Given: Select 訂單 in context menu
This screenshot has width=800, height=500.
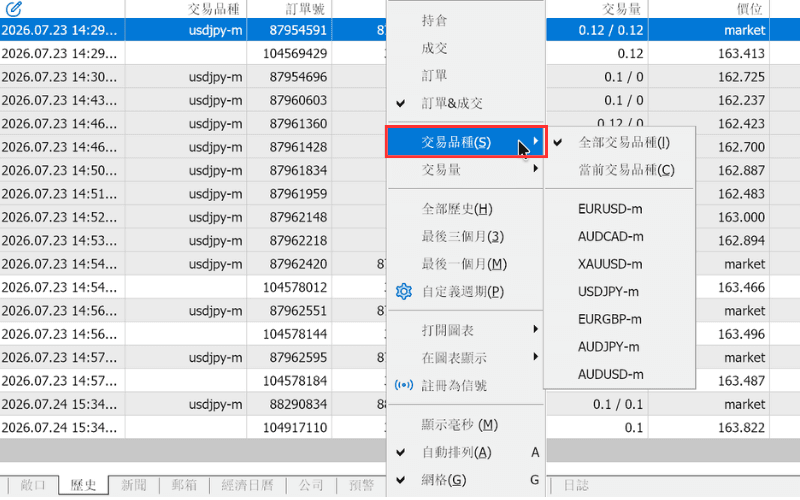Looking at the screenshot, I should tap(434, 76).
